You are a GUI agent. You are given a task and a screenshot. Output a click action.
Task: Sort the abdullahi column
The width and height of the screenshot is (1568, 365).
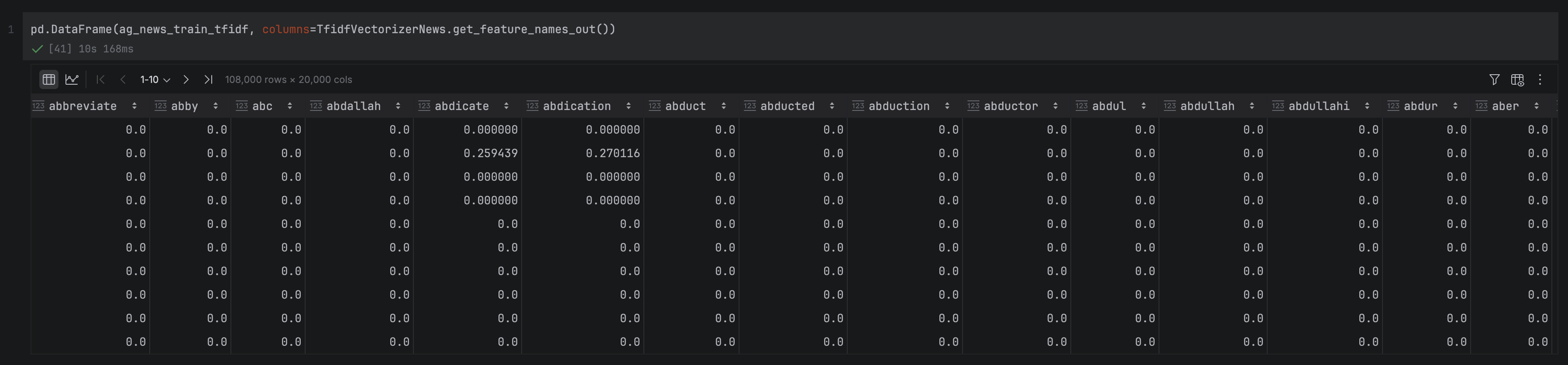(x=1367, y=106)
